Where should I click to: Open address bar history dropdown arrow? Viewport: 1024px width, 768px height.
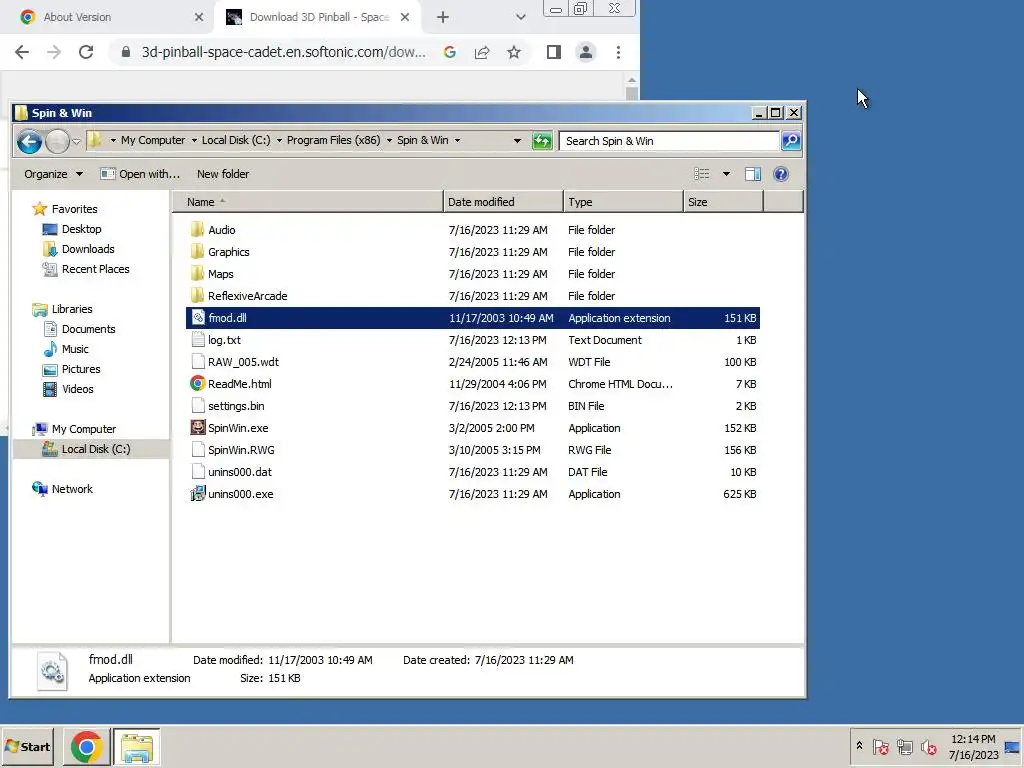coord(517,141)
